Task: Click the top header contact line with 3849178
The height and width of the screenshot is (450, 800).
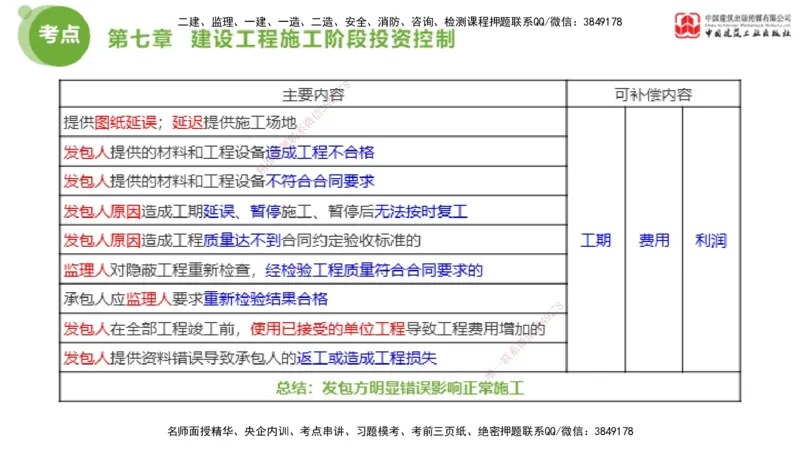Action: point(399,21)
